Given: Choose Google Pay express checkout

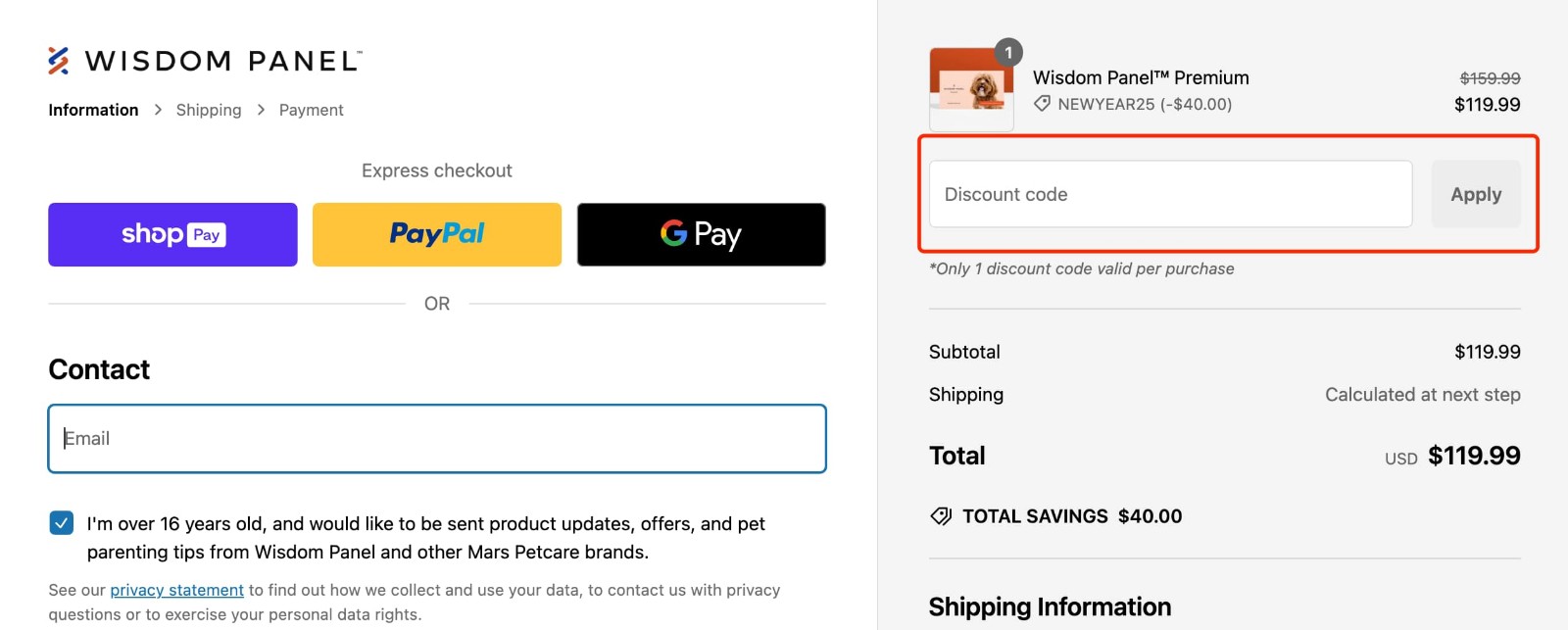Looking at the screenshot, I should coord(700,234).
